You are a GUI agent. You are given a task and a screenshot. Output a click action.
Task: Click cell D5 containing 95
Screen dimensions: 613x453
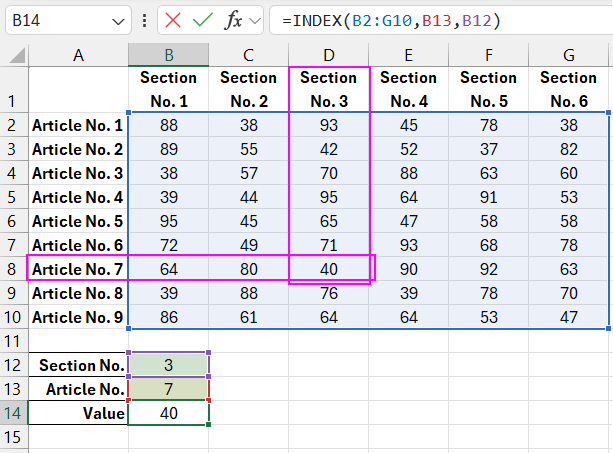(x=329, y=197)
